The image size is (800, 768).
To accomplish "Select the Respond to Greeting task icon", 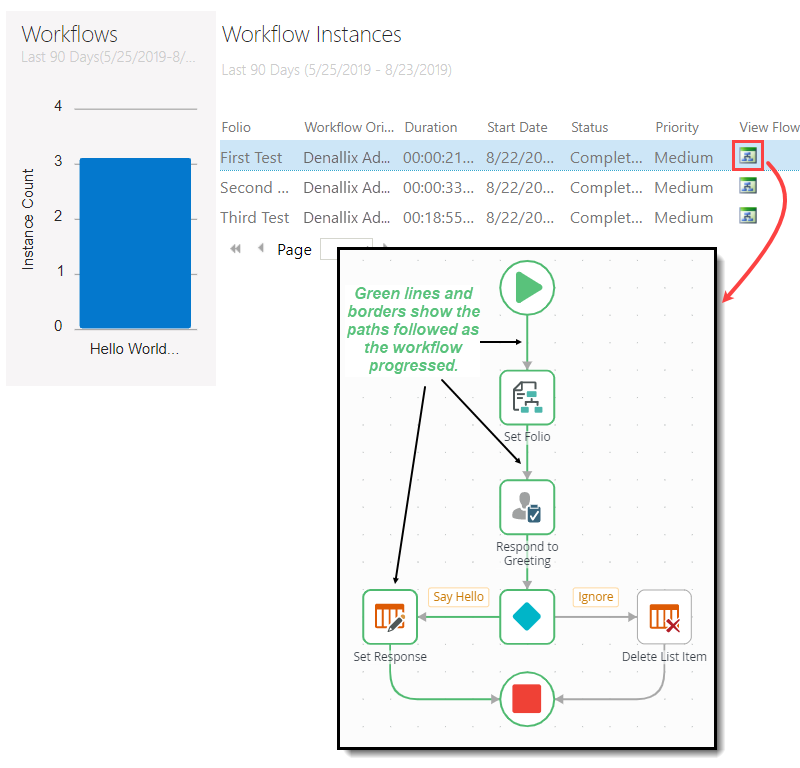I will (526, 507).
